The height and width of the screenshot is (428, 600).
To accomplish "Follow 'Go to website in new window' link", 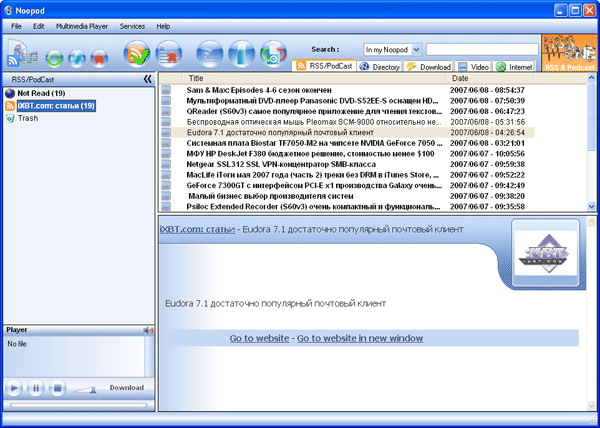I will click(x=360, y=338).
